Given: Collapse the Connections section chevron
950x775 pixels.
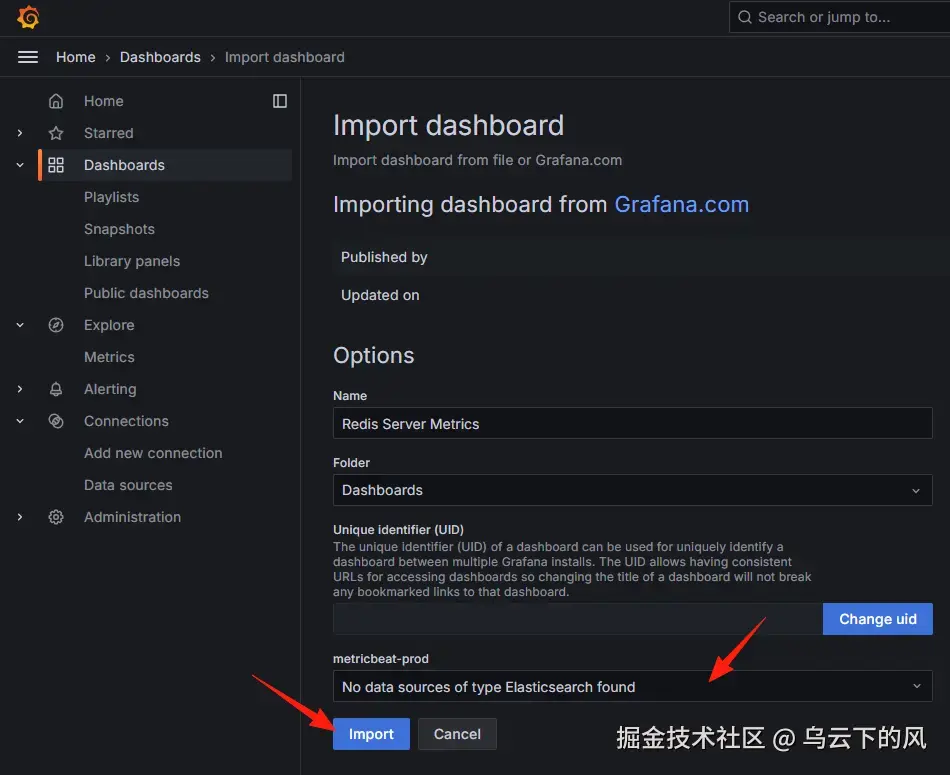Looking at the screenshot, I should [x=20, y=421].
